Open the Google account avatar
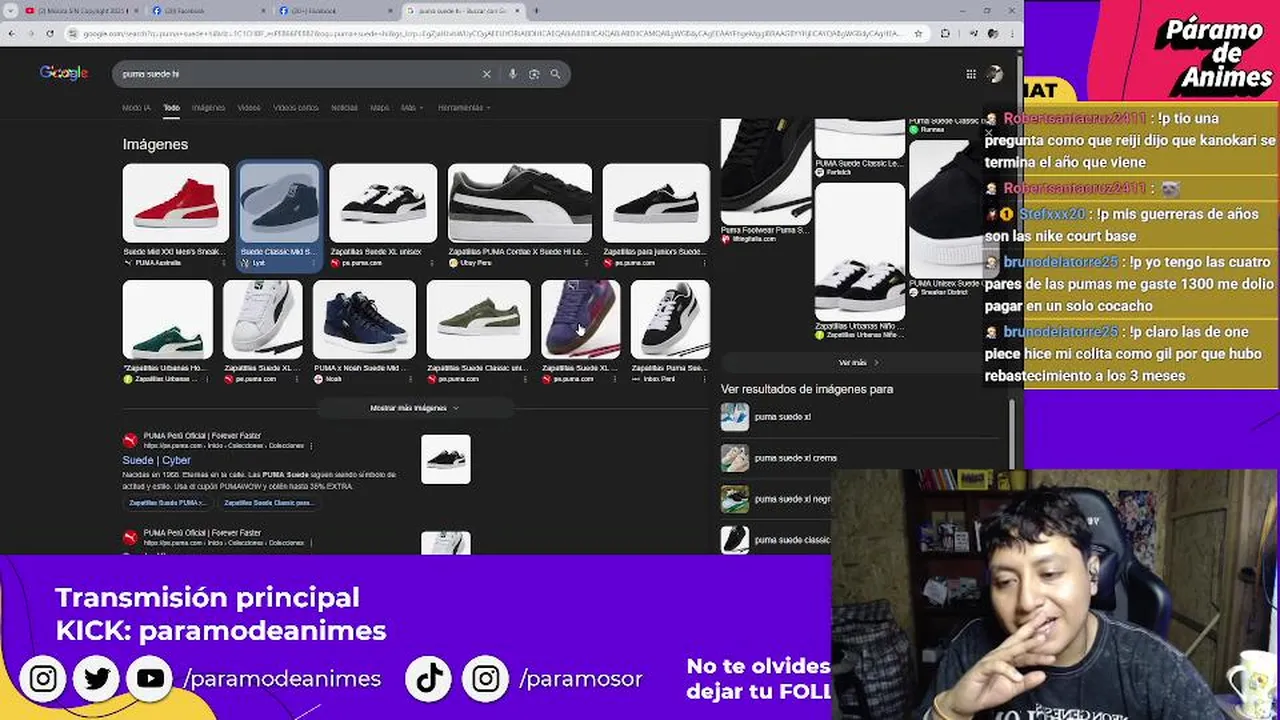 994,74
